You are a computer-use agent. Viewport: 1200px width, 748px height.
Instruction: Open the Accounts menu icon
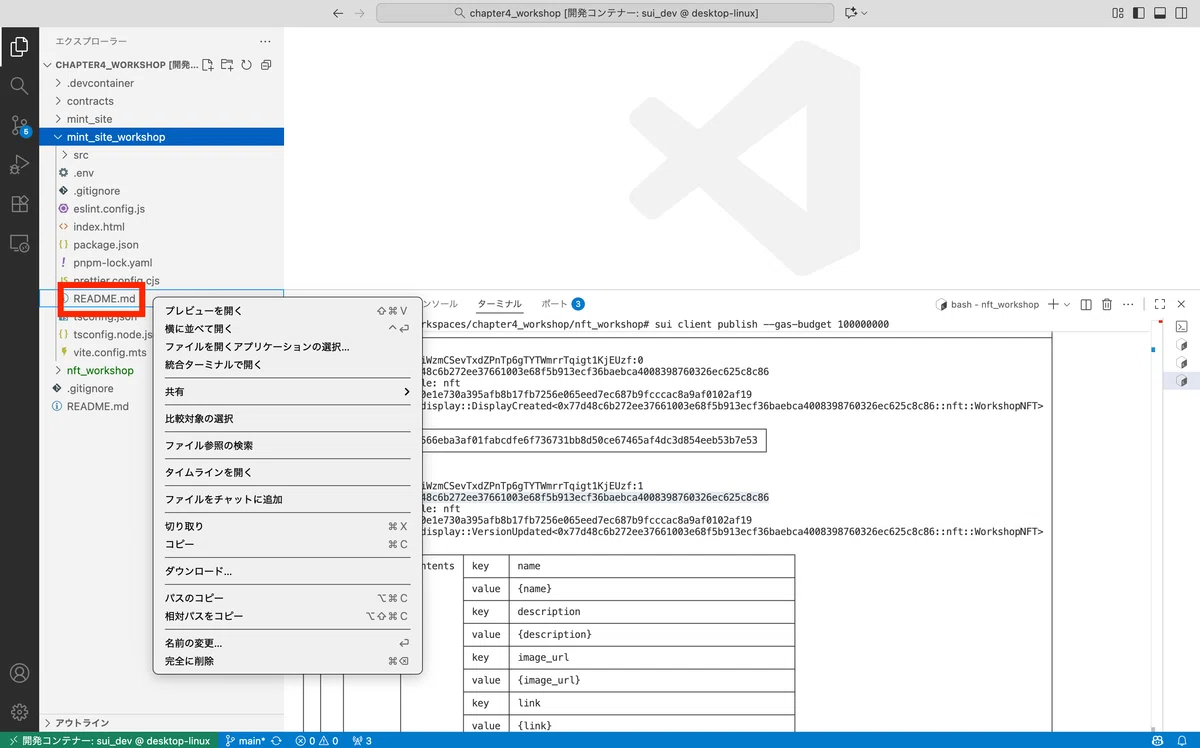(x=19, y=673)
